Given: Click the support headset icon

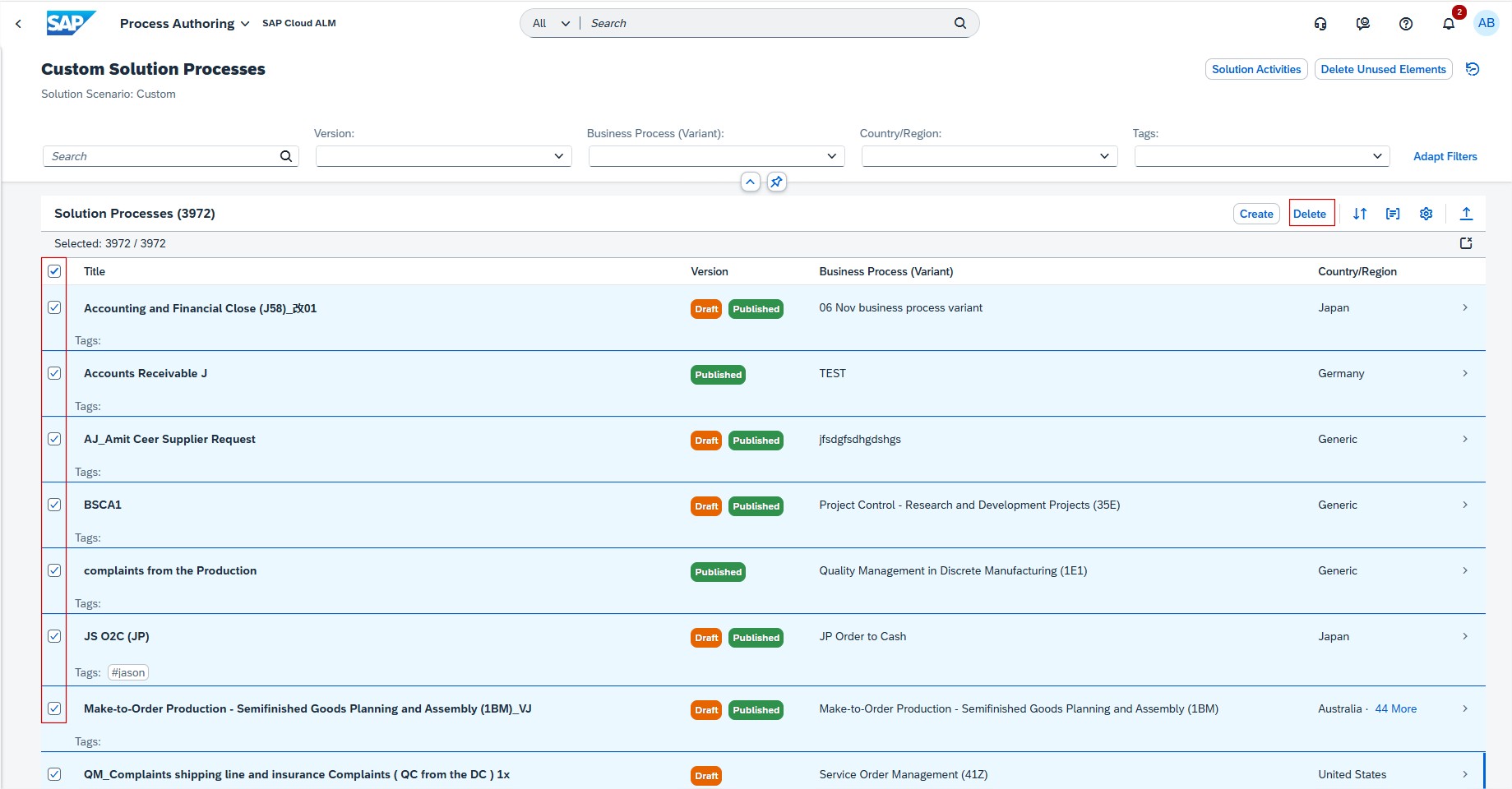Looking at the screenshot, I should (1320, 24).
